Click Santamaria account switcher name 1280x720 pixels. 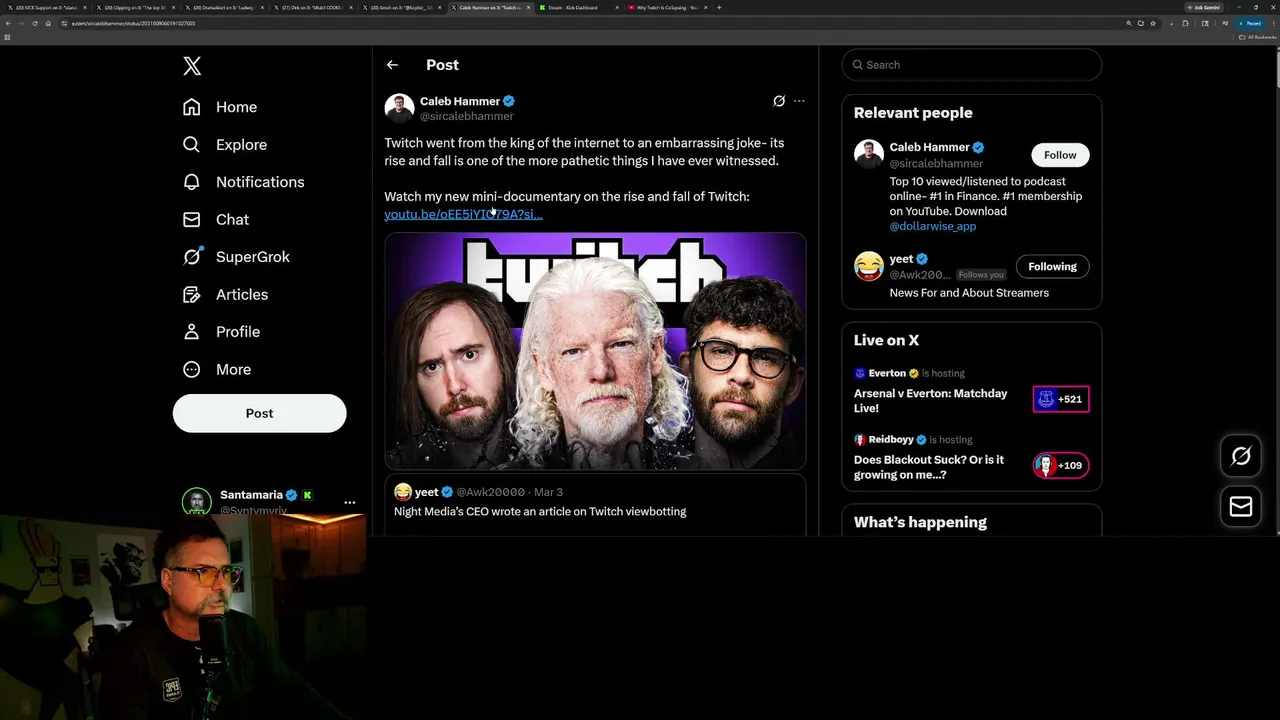pos(251,495)
